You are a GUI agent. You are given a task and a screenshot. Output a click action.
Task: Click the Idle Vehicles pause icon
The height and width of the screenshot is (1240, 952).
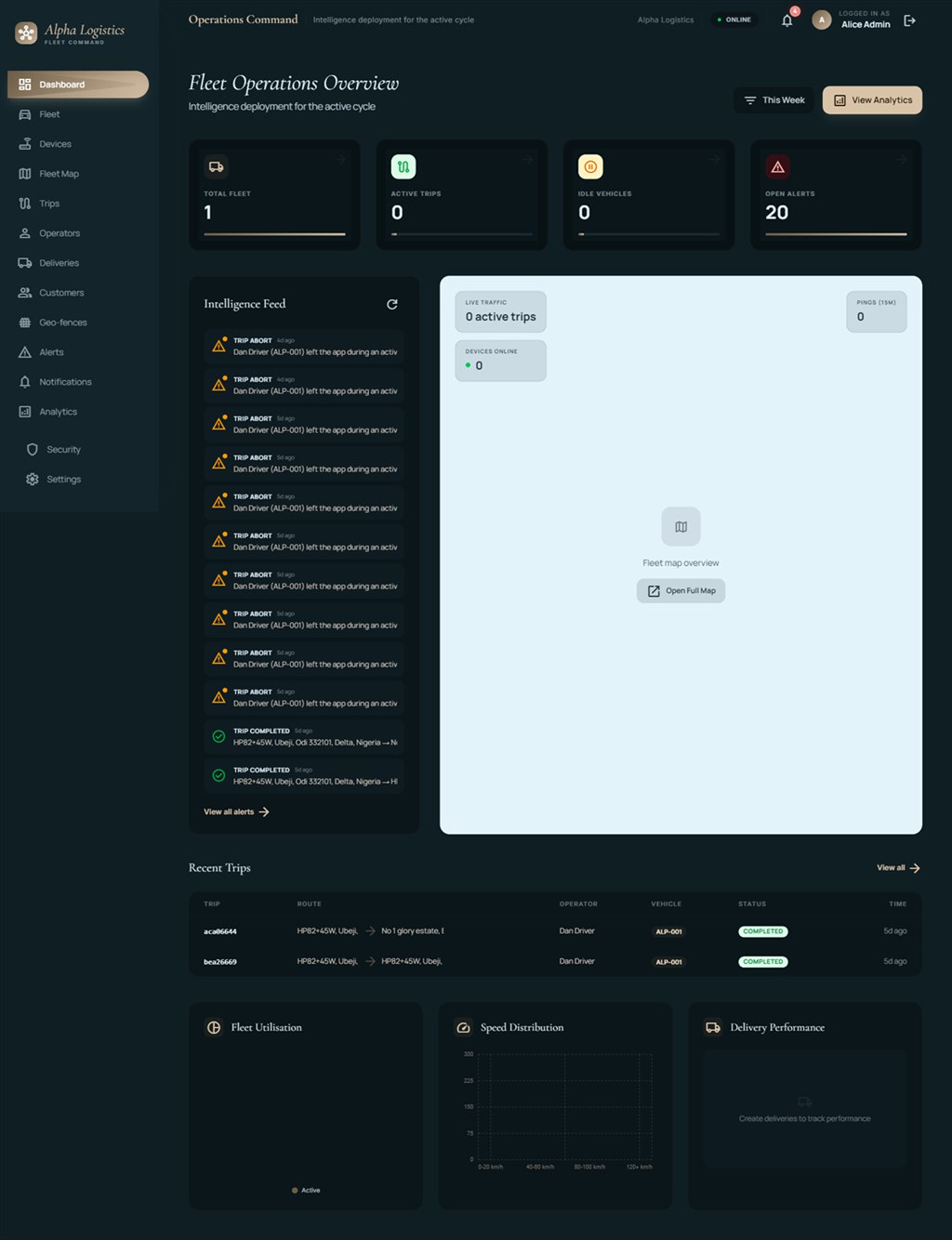[590, 166]
